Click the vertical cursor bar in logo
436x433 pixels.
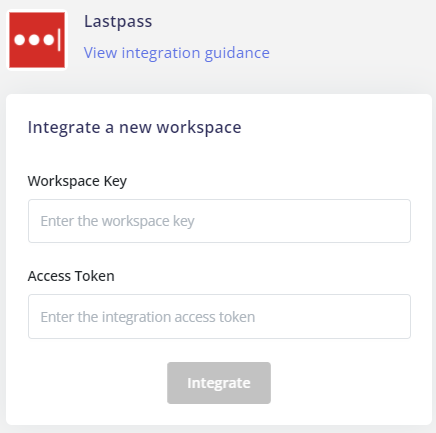coord(59,40)
